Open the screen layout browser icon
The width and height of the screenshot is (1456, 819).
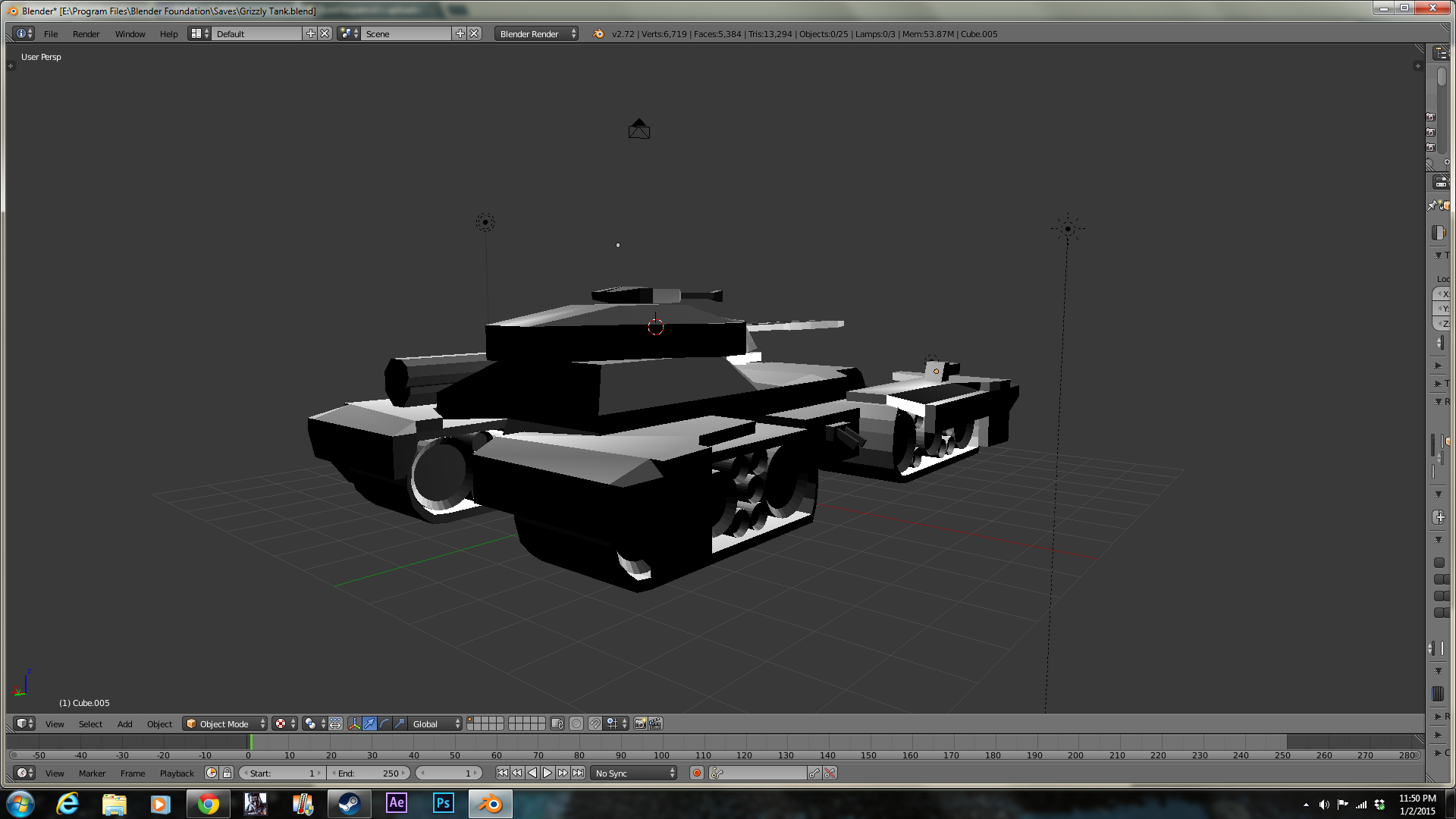(199, 34)
